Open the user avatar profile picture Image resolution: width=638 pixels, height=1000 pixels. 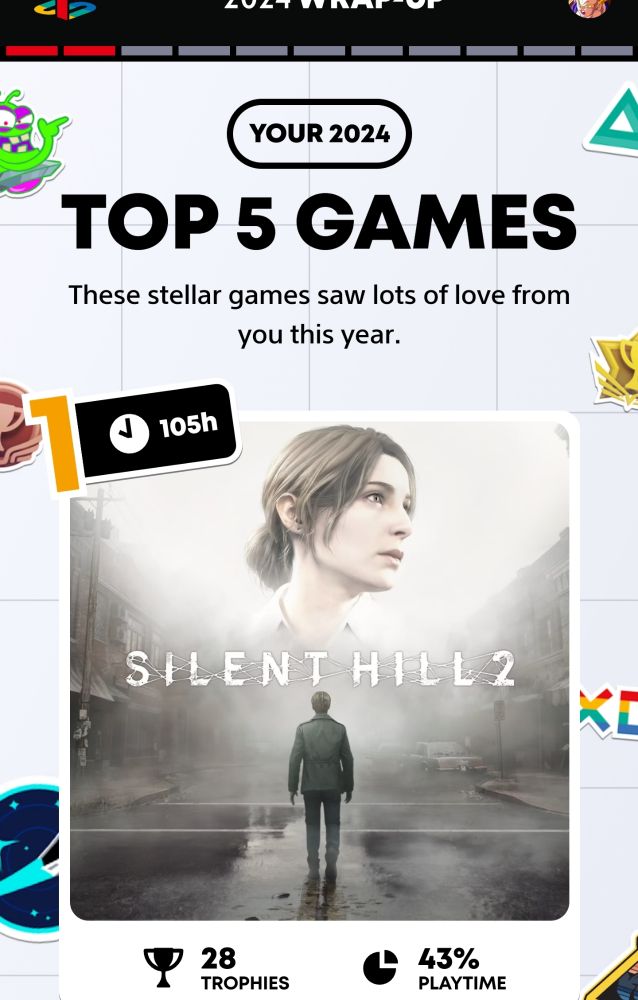click(590, 8)
